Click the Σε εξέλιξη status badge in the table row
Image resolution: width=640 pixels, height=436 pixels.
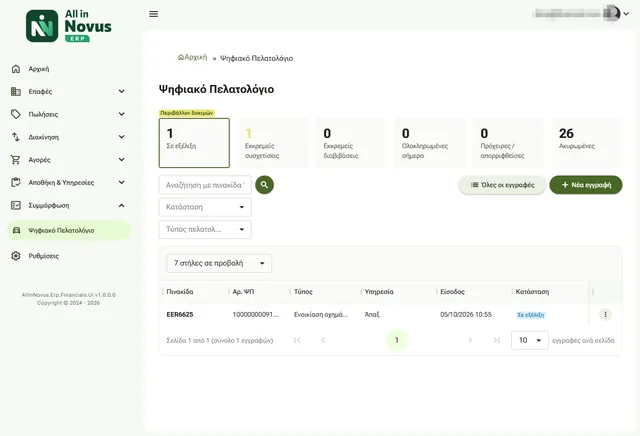(530, 315)
